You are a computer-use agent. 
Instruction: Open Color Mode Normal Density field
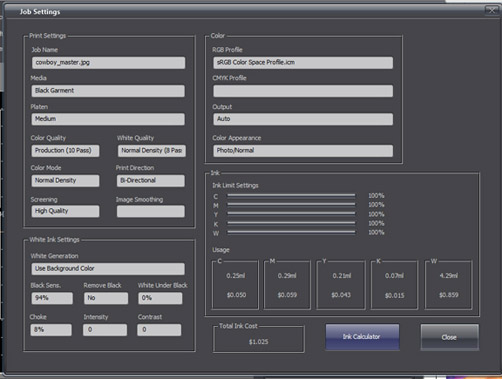(65, 181)
